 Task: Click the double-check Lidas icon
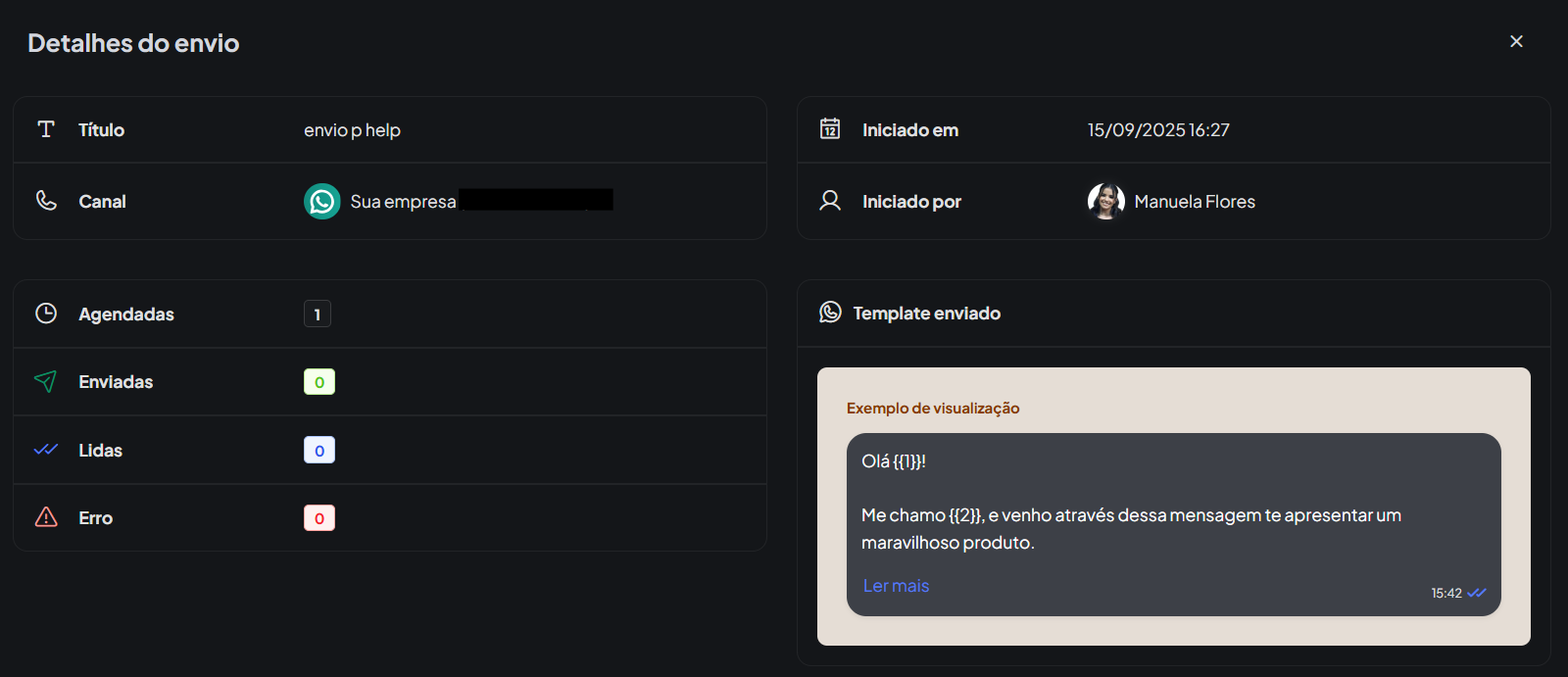tap(46, 450)
